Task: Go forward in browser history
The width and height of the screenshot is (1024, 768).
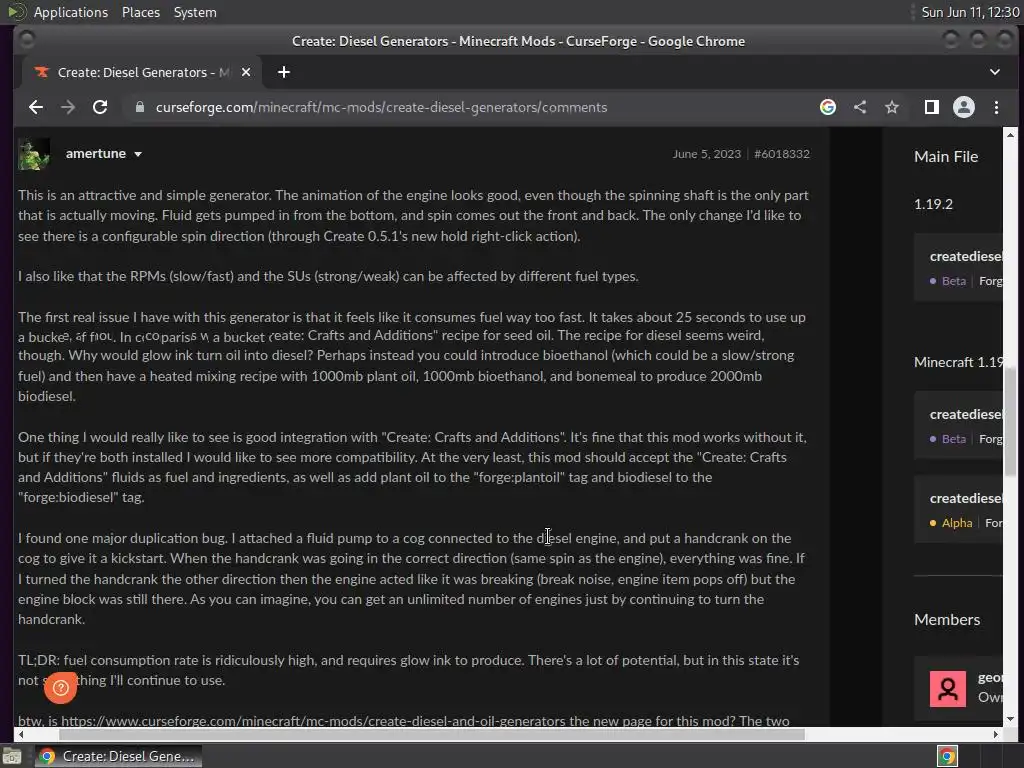Action: tap(68, 107)
